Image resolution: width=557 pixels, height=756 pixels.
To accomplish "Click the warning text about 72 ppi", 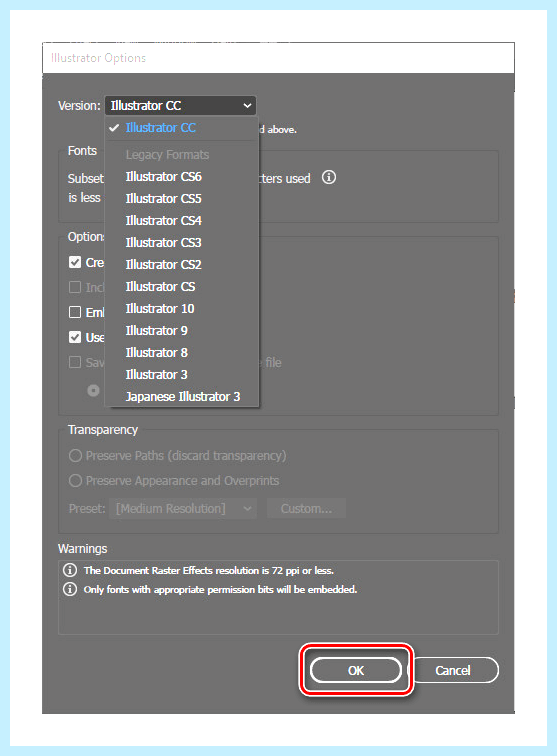I will pos(209,570).
